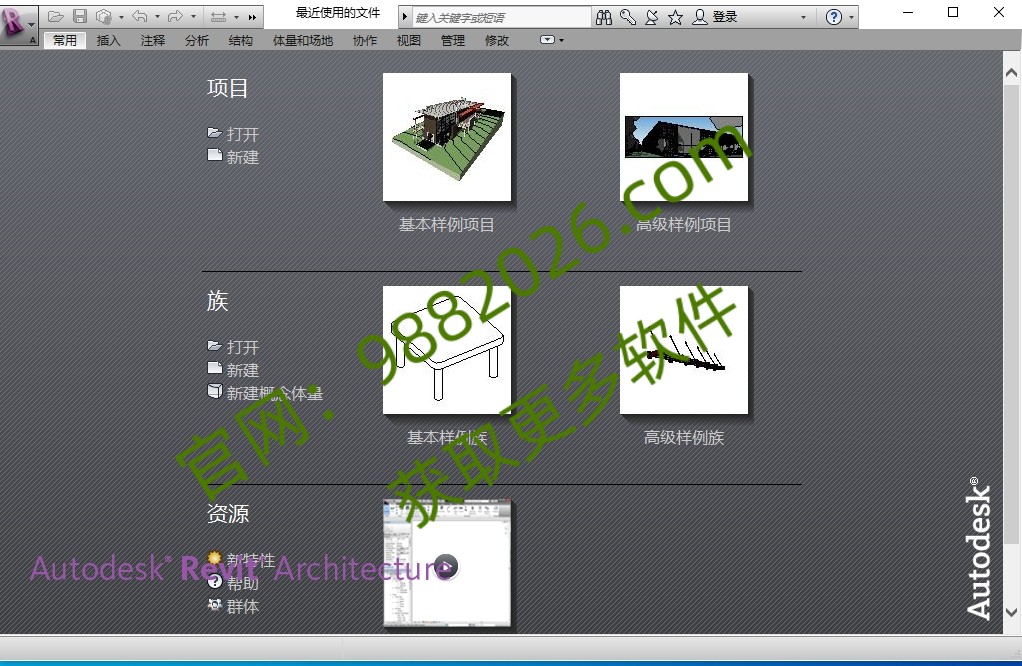Click the keyword search input field
The image size is (1022, 666).
pyautogui.click(x=501, y=18)
